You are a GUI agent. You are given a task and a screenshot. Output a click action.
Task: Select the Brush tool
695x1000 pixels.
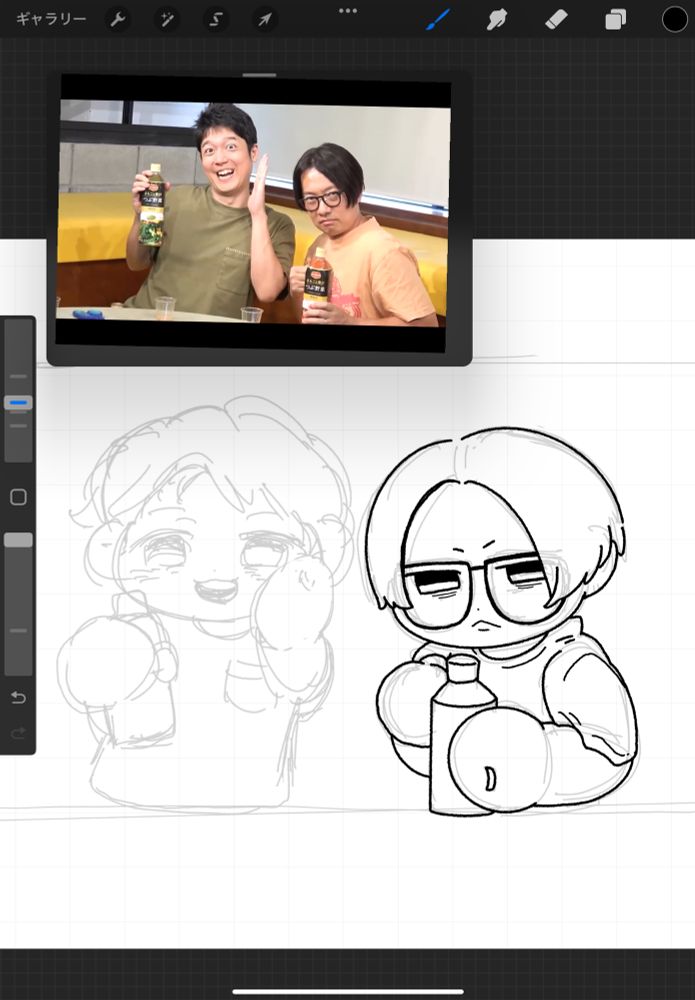tap(438, 20)
